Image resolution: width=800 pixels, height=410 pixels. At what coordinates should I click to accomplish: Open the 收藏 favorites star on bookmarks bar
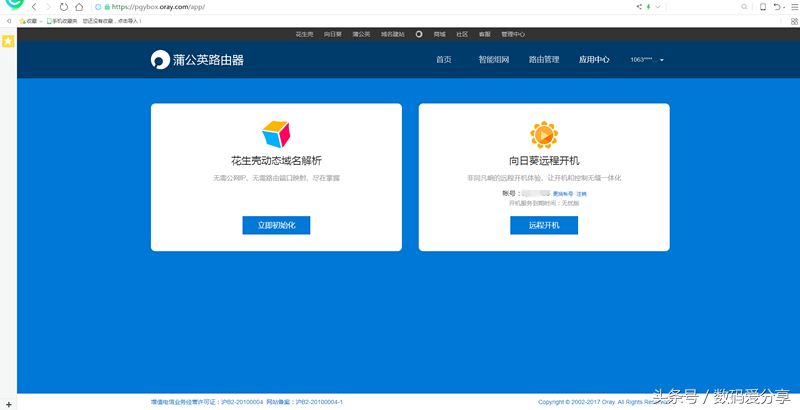[x=28, y=21]
